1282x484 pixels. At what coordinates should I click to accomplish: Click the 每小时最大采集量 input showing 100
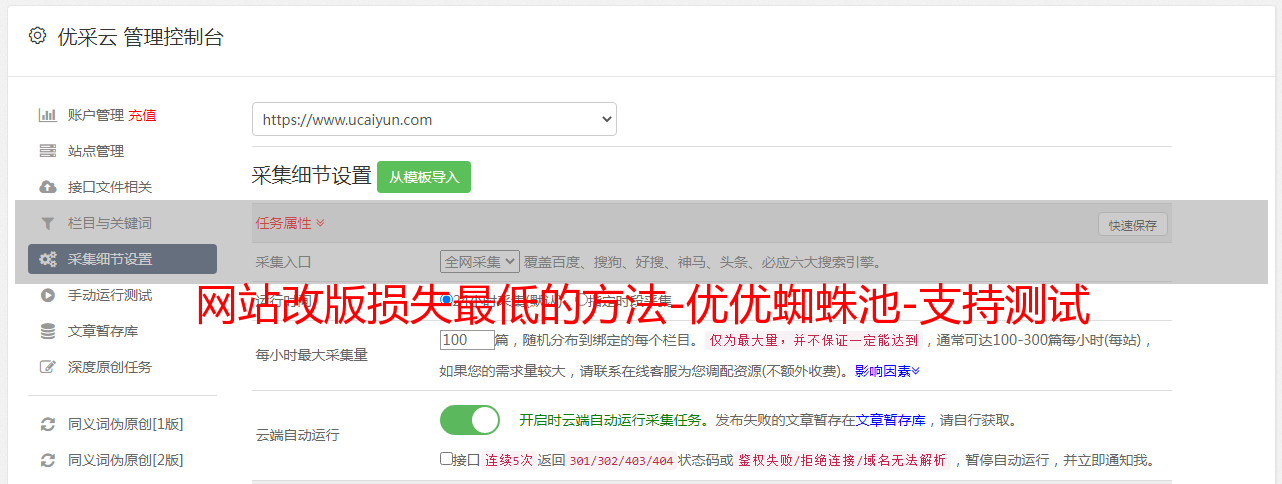click(x=467, y=340)
